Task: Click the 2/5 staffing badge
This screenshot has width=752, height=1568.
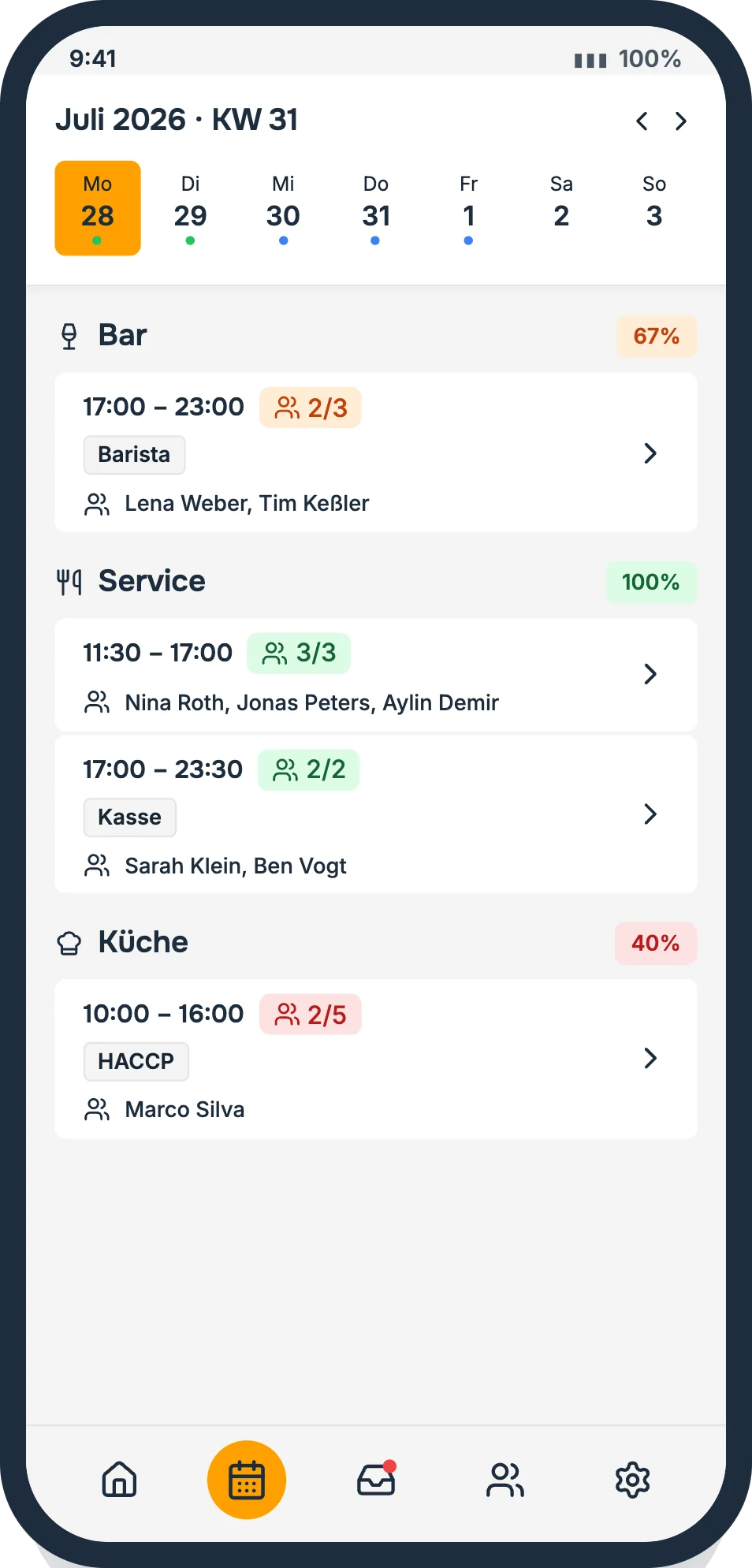Action: [311, 1015]
